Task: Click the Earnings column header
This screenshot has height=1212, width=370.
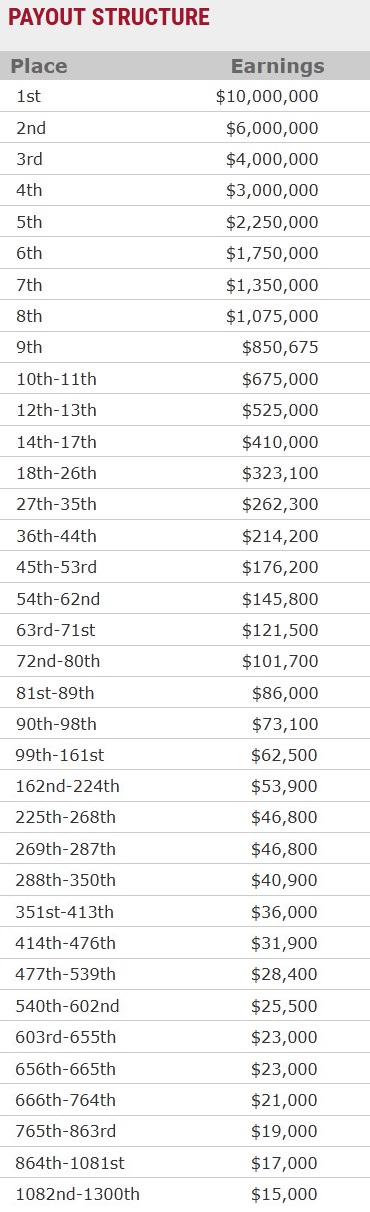Action: tap(278, 66)
